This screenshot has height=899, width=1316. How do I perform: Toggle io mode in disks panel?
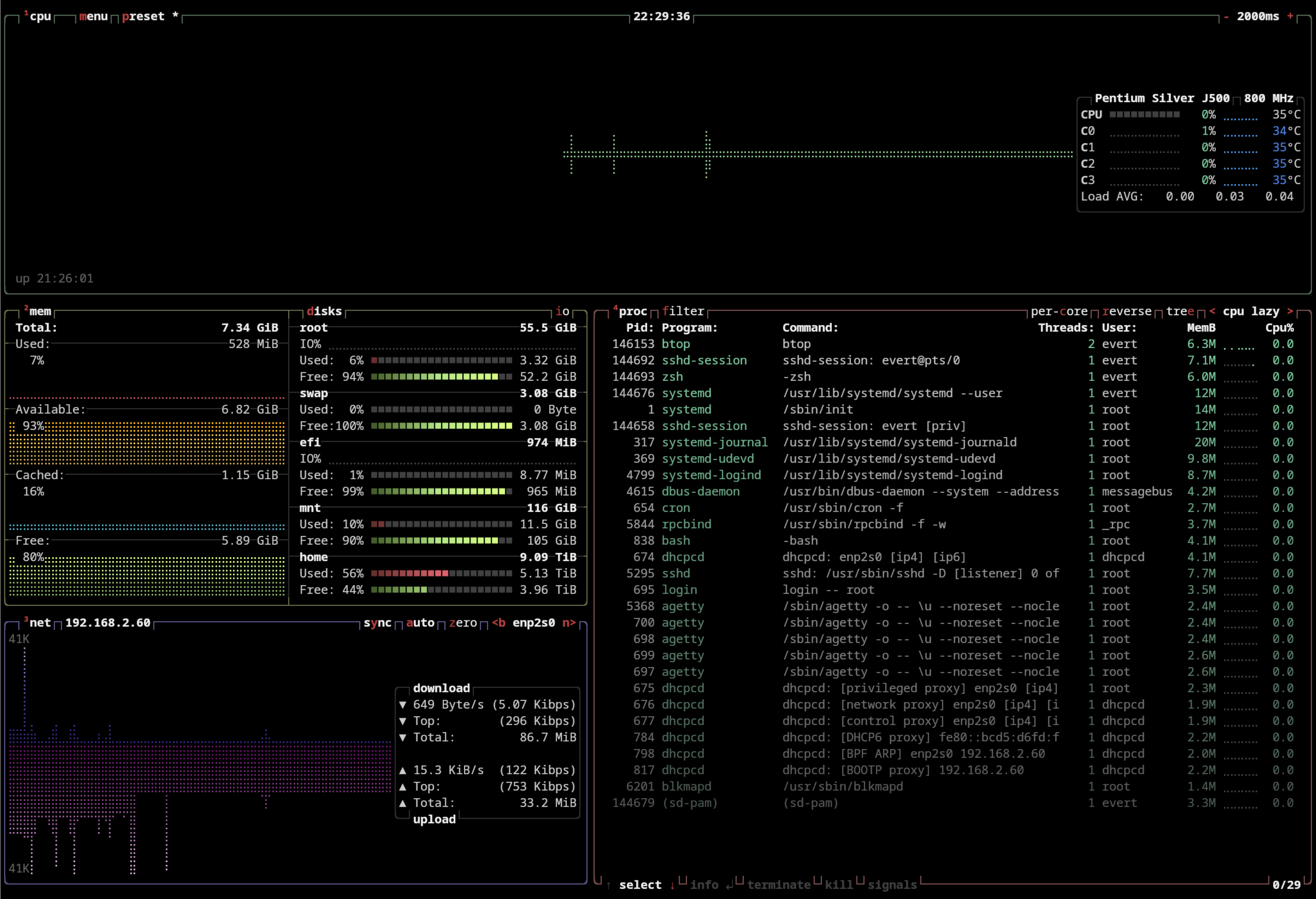(x=562, y=311)
